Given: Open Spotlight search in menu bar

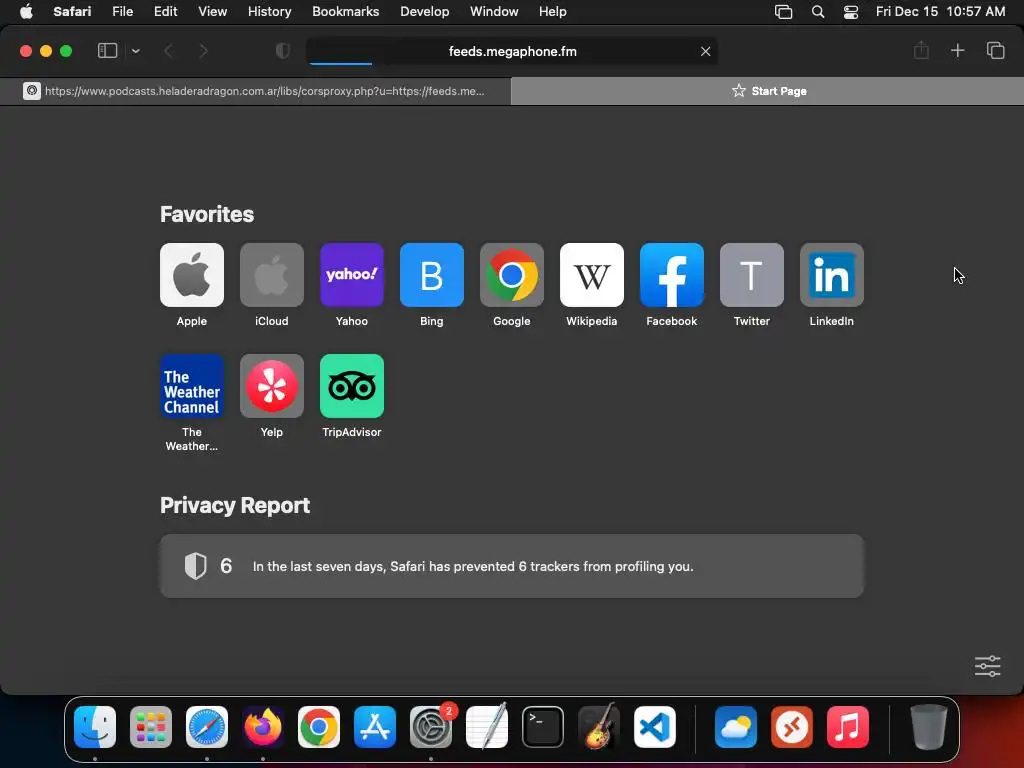Looking at the screenshot, I should (x=818, y=12).
